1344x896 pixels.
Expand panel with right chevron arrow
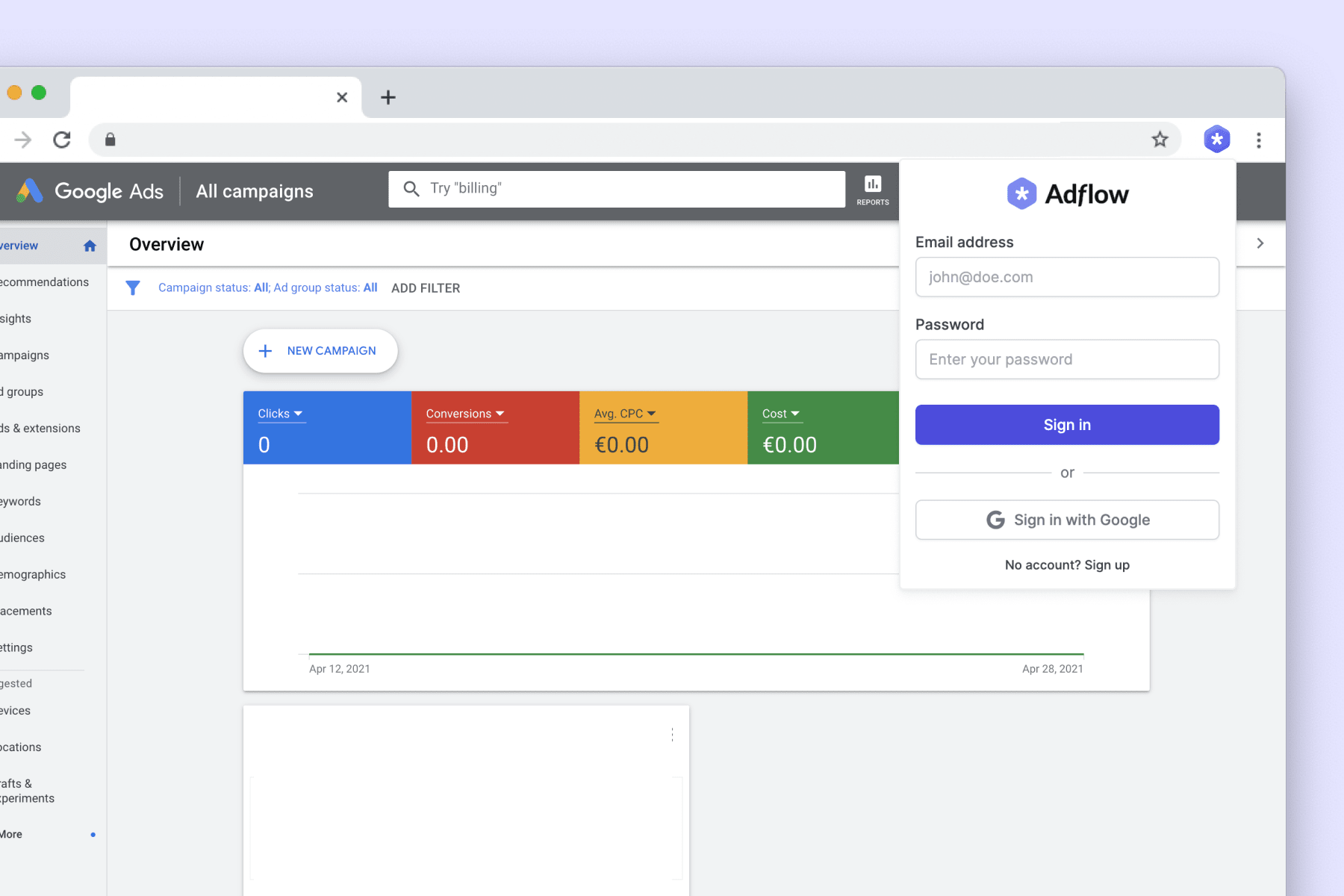(x=1260, y=243)
